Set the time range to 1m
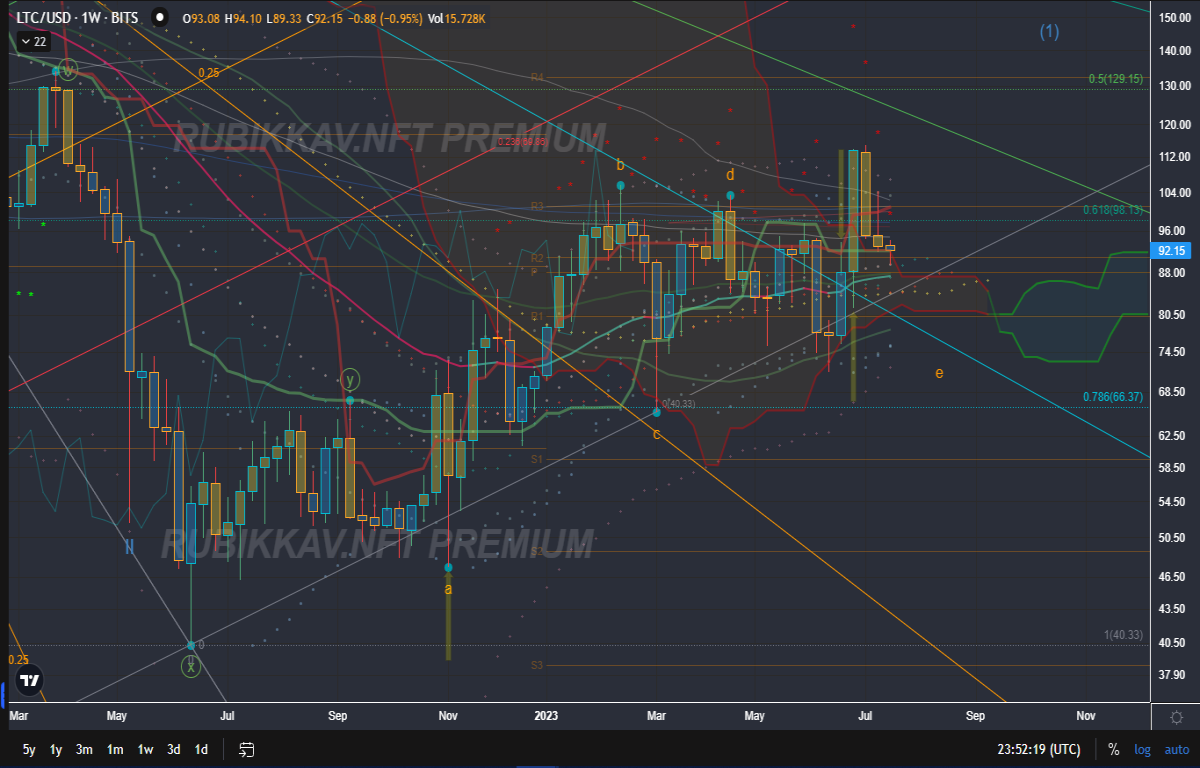The width and height of the screenshot is (1200, 768). coord(115,749)
